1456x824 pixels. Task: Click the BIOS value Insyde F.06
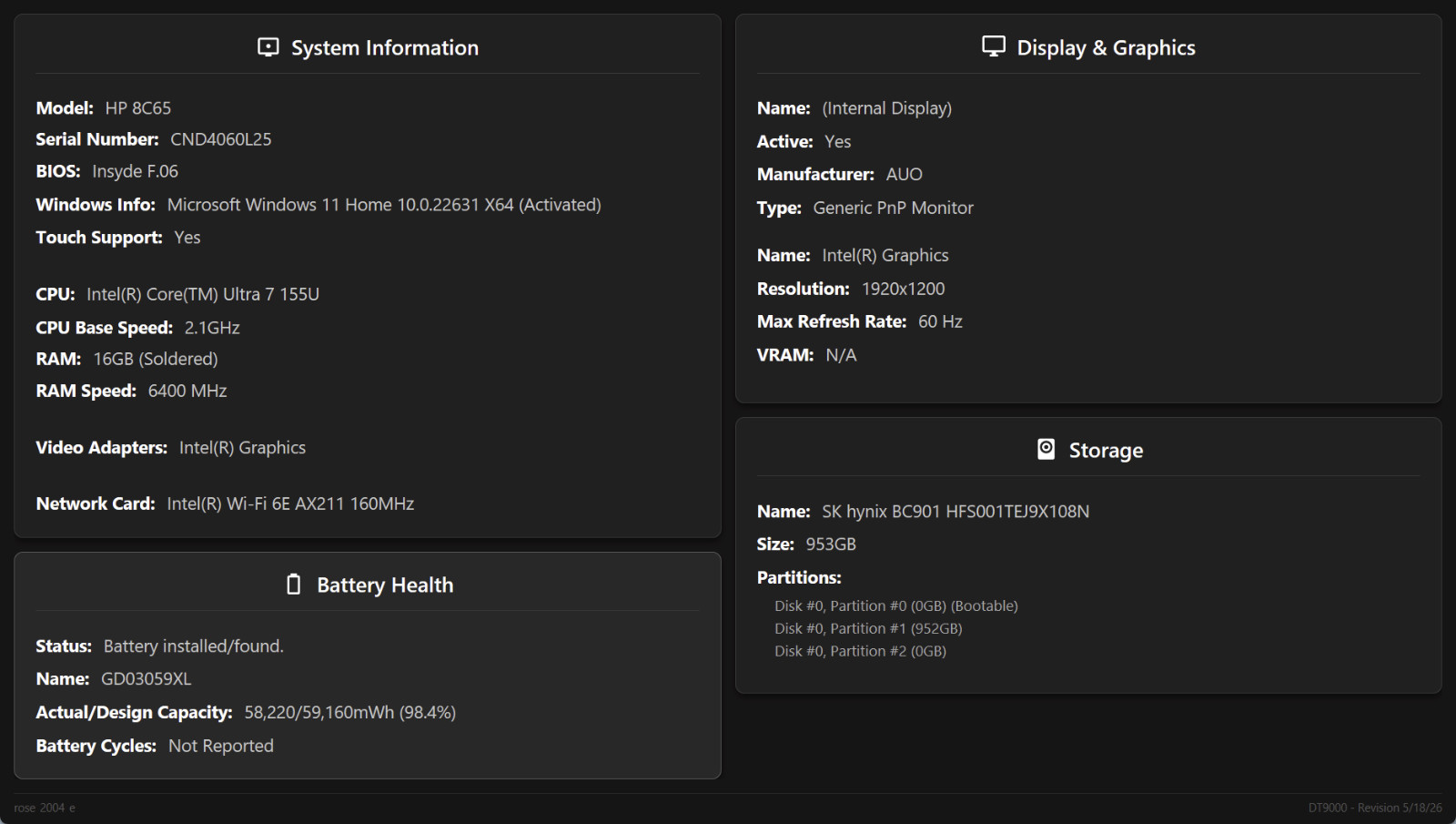click(136, 171)
